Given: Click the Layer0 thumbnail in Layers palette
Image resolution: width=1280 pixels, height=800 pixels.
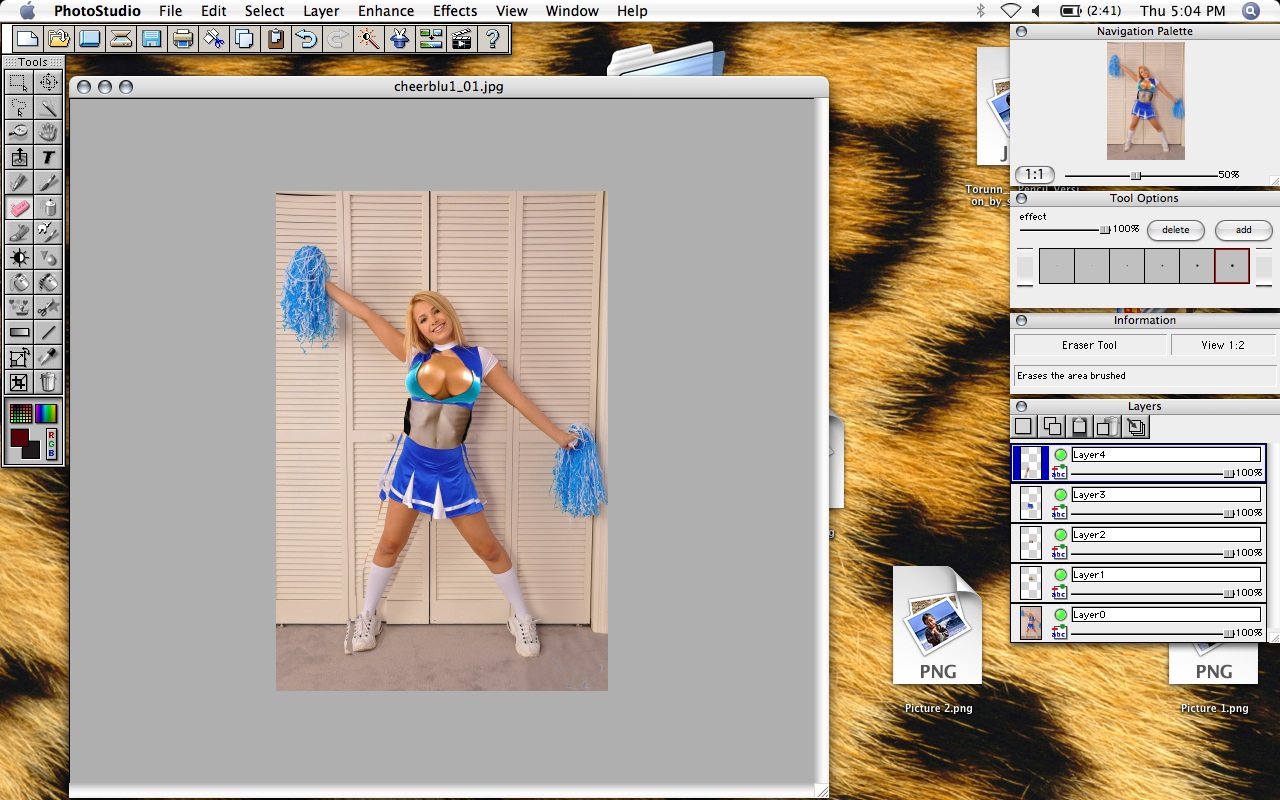Looking at the screenshot, I should [1031, 623].
